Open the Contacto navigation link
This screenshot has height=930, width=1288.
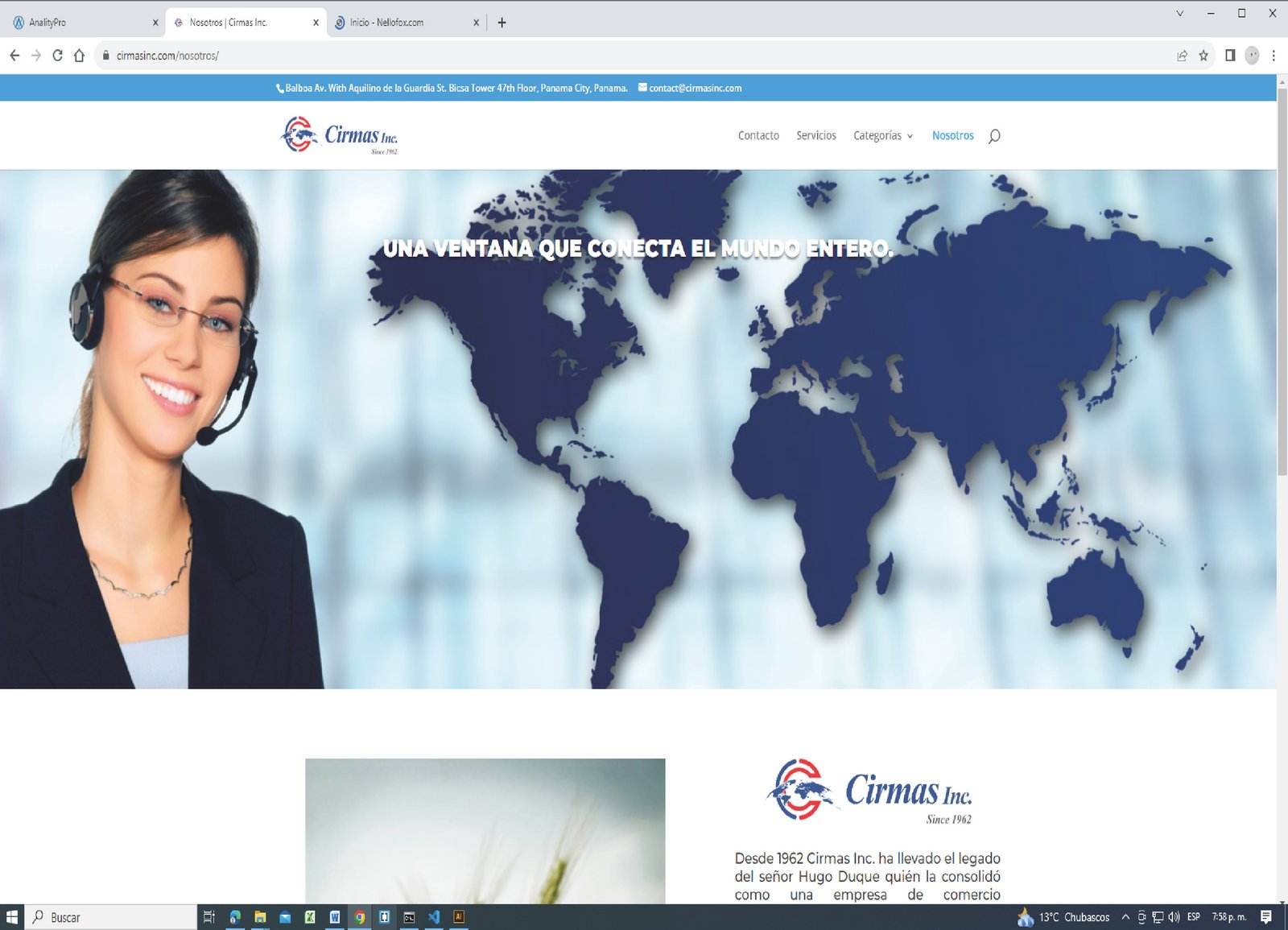pos(758,135)
